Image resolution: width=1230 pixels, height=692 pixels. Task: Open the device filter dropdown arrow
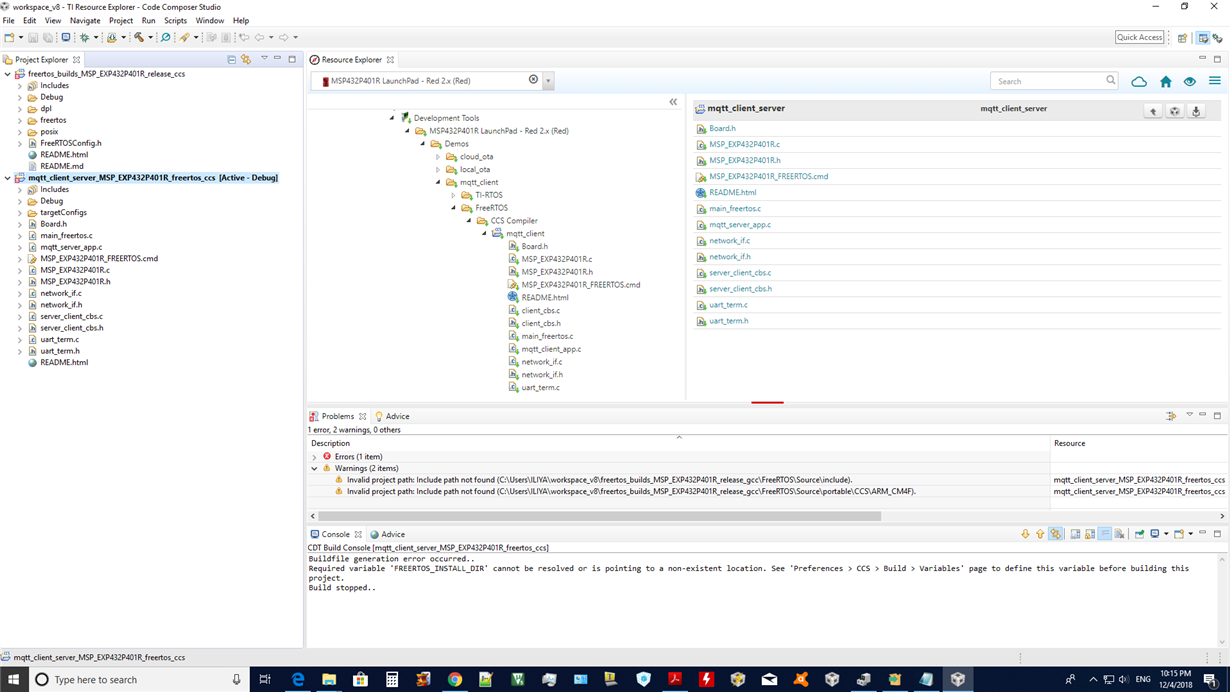[x=548, y=81]
